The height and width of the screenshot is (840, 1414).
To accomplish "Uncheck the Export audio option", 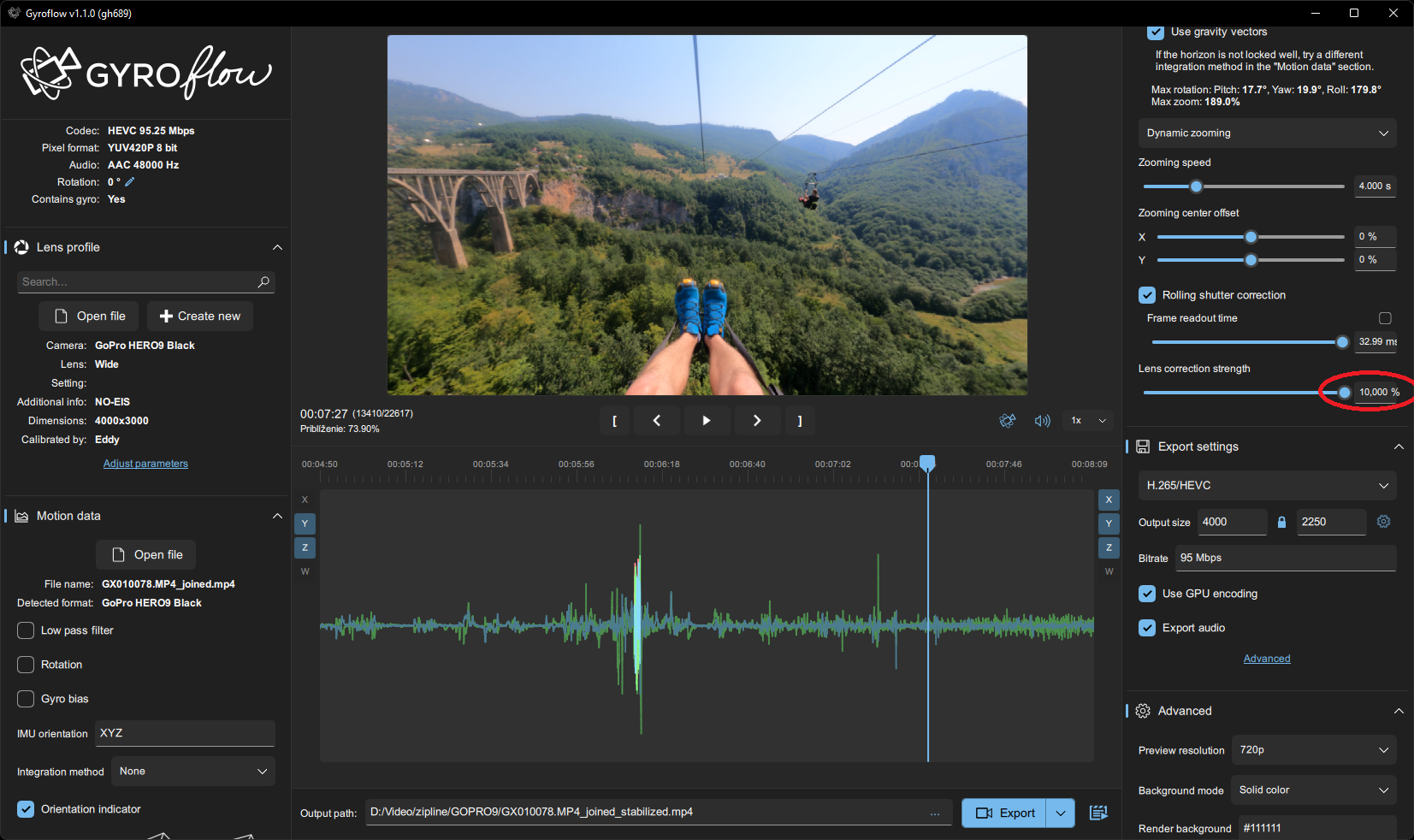I will pyautogui.click(x=1147, y=627).
